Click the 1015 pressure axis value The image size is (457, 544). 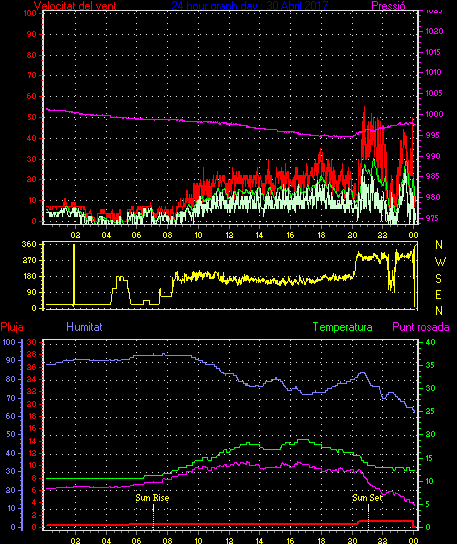(x=433, y=52)
